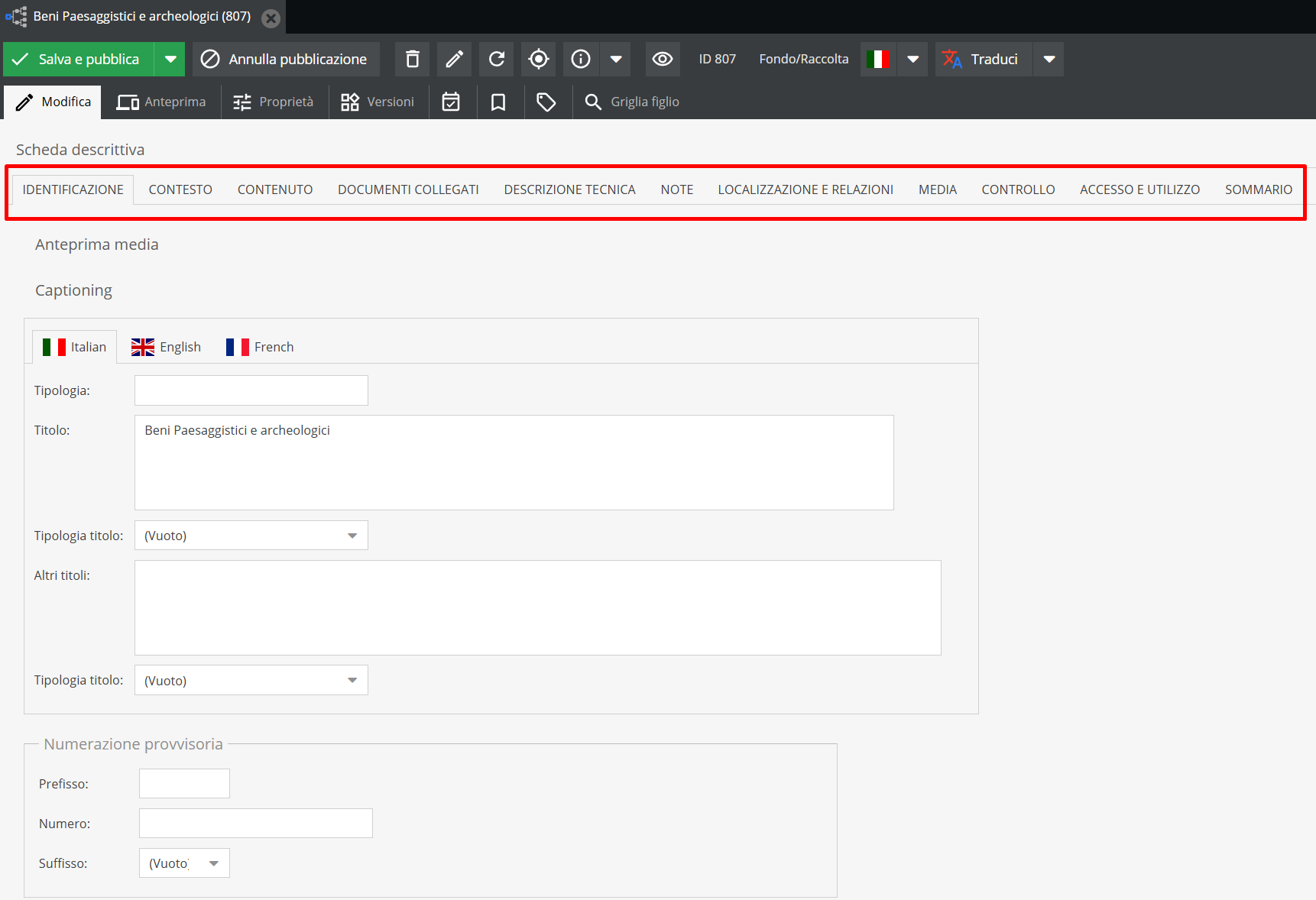Toggle the eye preview icon
This screenshot has width=1316, height=900.
pos(663,59)
